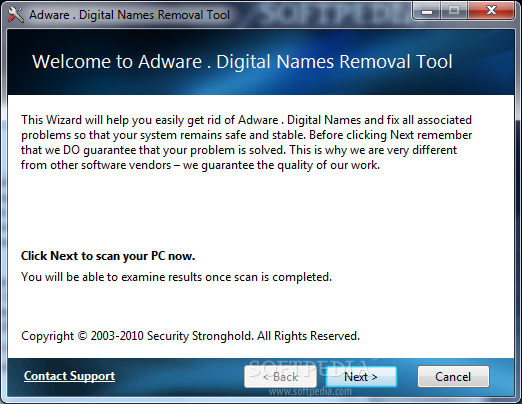Click the wrench app icon in title bar
522x404 pixels.
tap(15, 15)
